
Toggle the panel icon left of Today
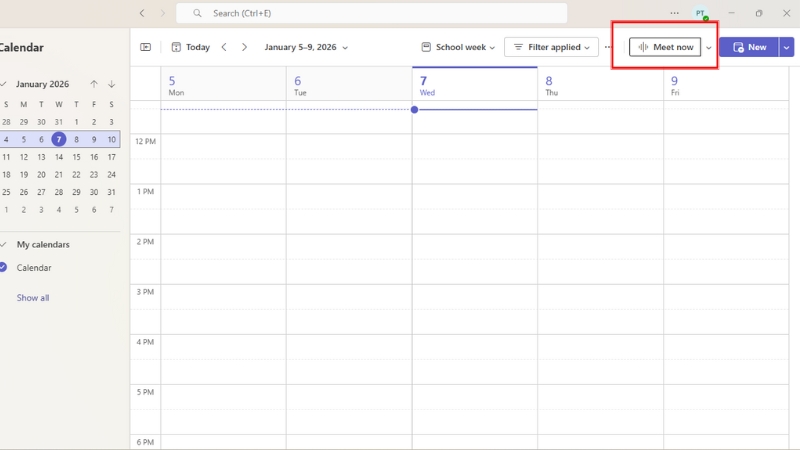pyautogui.click(x=146, y=47)
